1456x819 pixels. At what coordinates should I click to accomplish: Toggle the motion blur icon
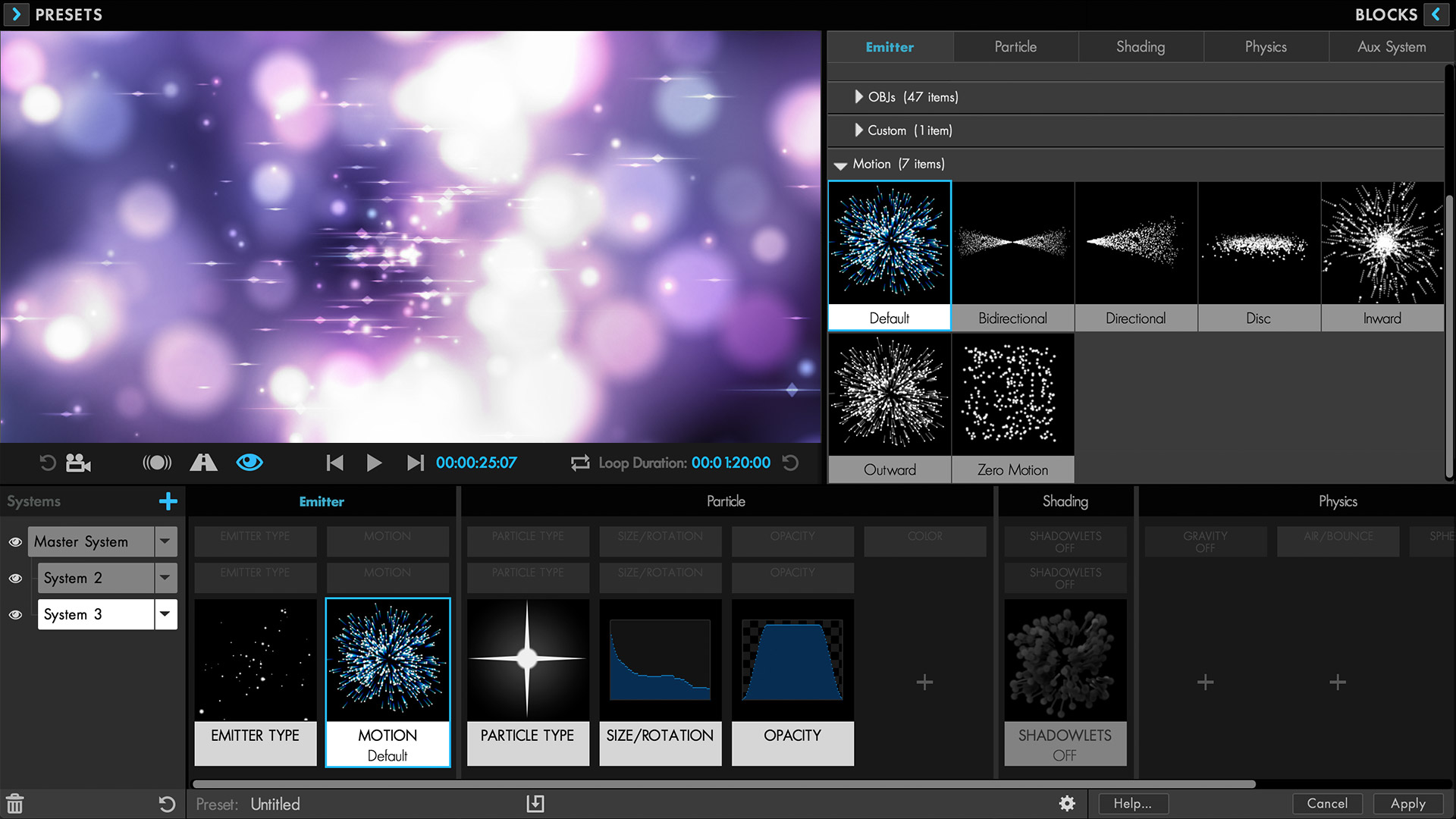157,463
